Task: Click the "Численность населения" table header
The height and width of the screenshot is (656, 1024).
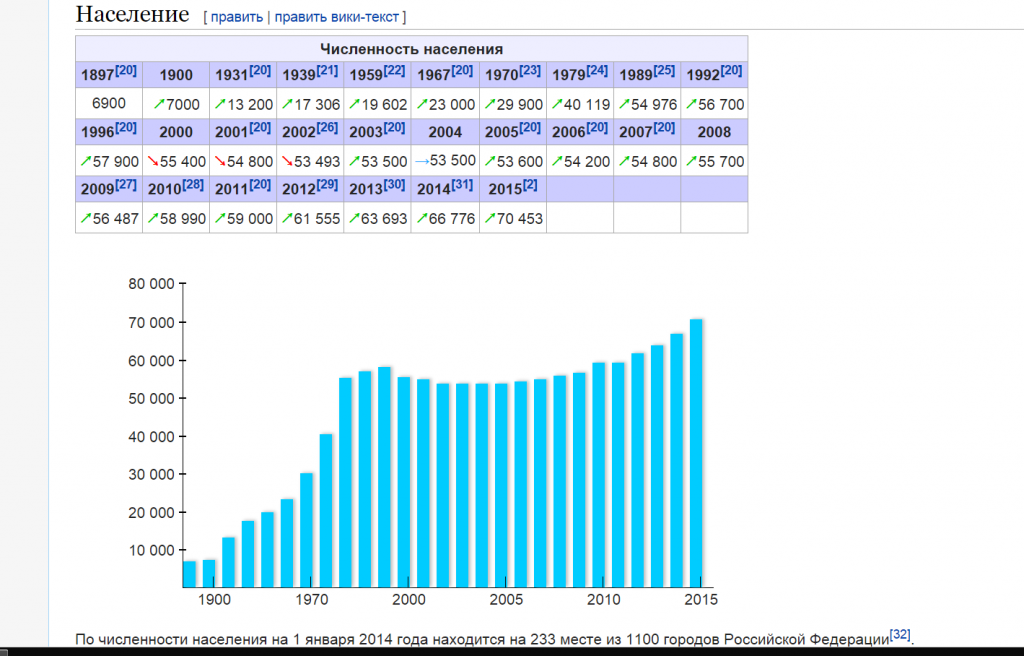Action: (x=411, y=48)
